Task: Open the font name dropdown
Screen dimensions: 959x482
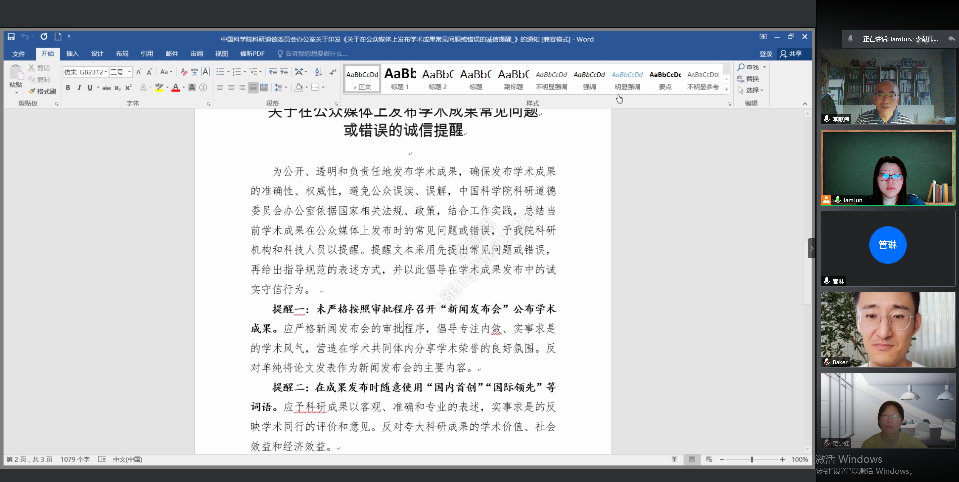Action: (x=104, y=72)
